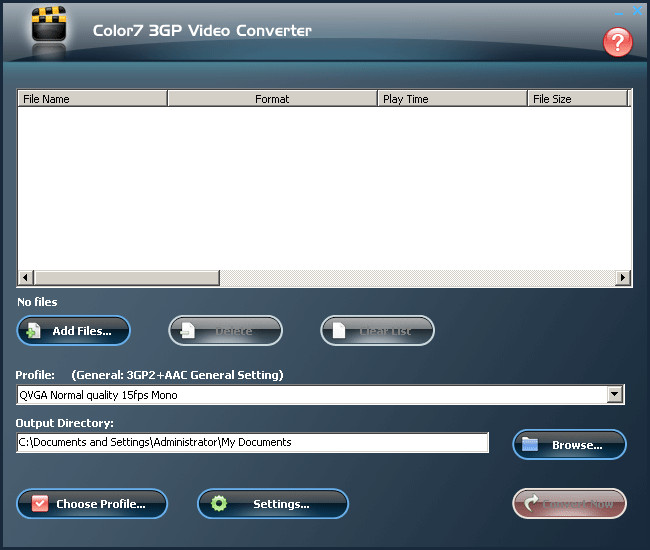The image size is (650, 550).
Task: Click the greyed-out Clear List button
Action: click(377, 331)
